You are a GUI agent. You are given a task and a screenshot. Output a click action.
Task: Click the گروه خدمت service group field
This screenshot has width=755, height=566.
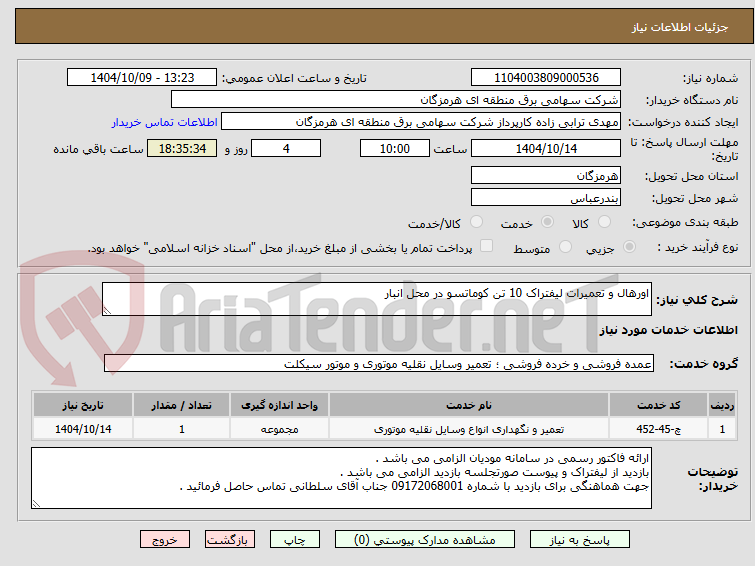click(x=379, y=363)
